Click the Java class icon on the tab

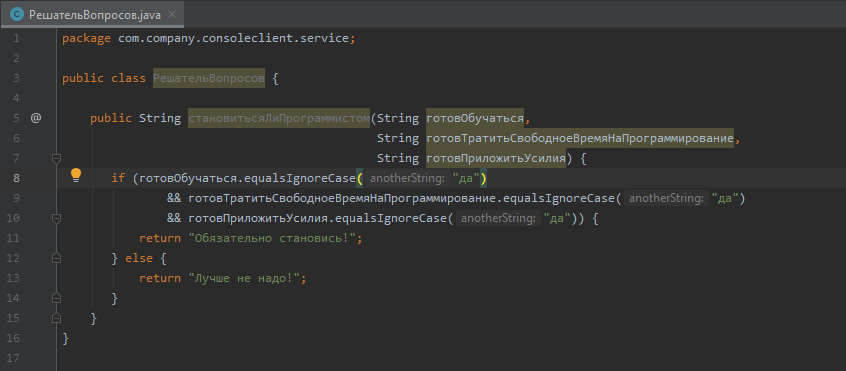(x=17, y=15)
